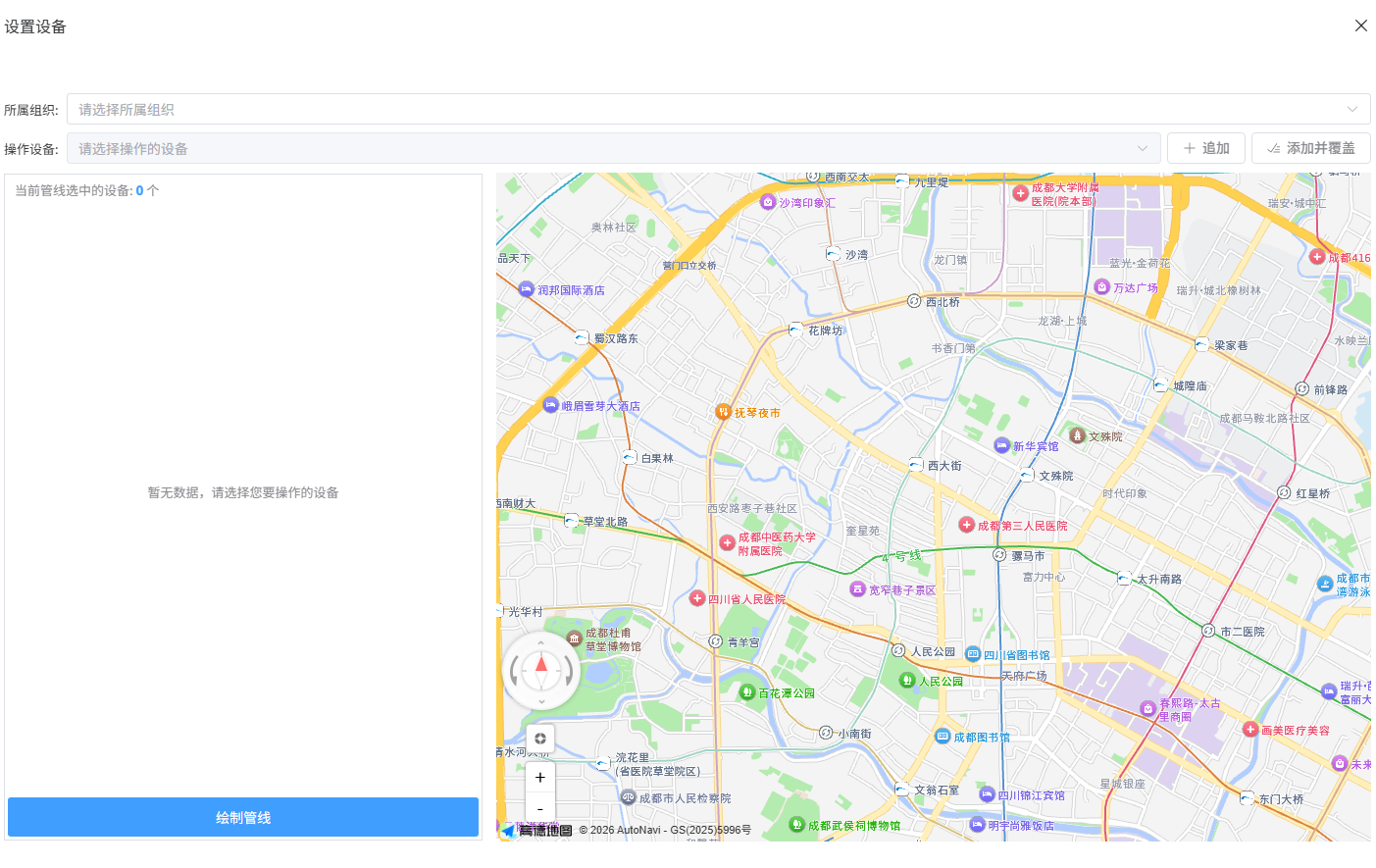Zoom in the map with plus button
1376x868 pixels.
540,778
